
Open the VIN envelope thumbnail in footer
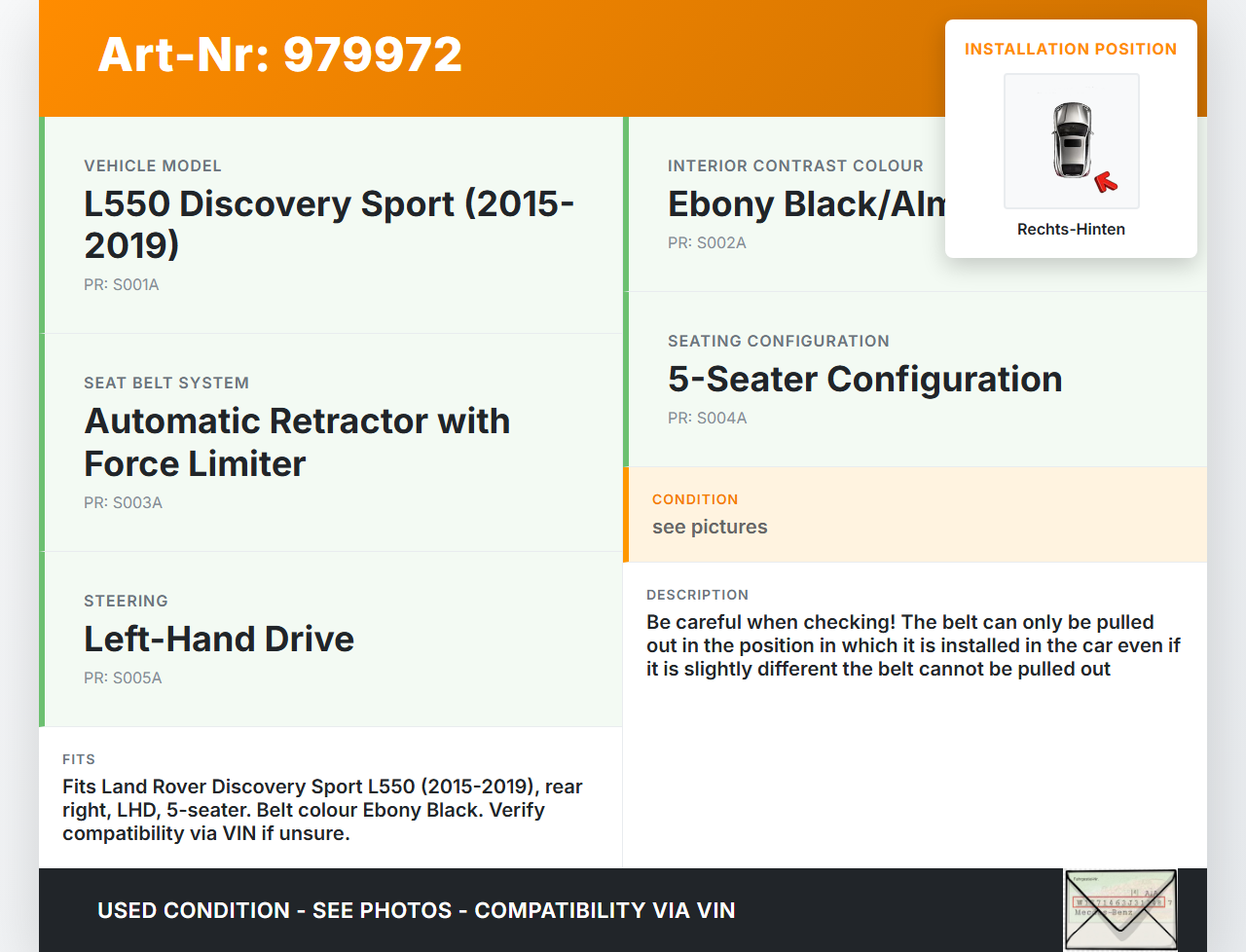[x=1120, y=909]
